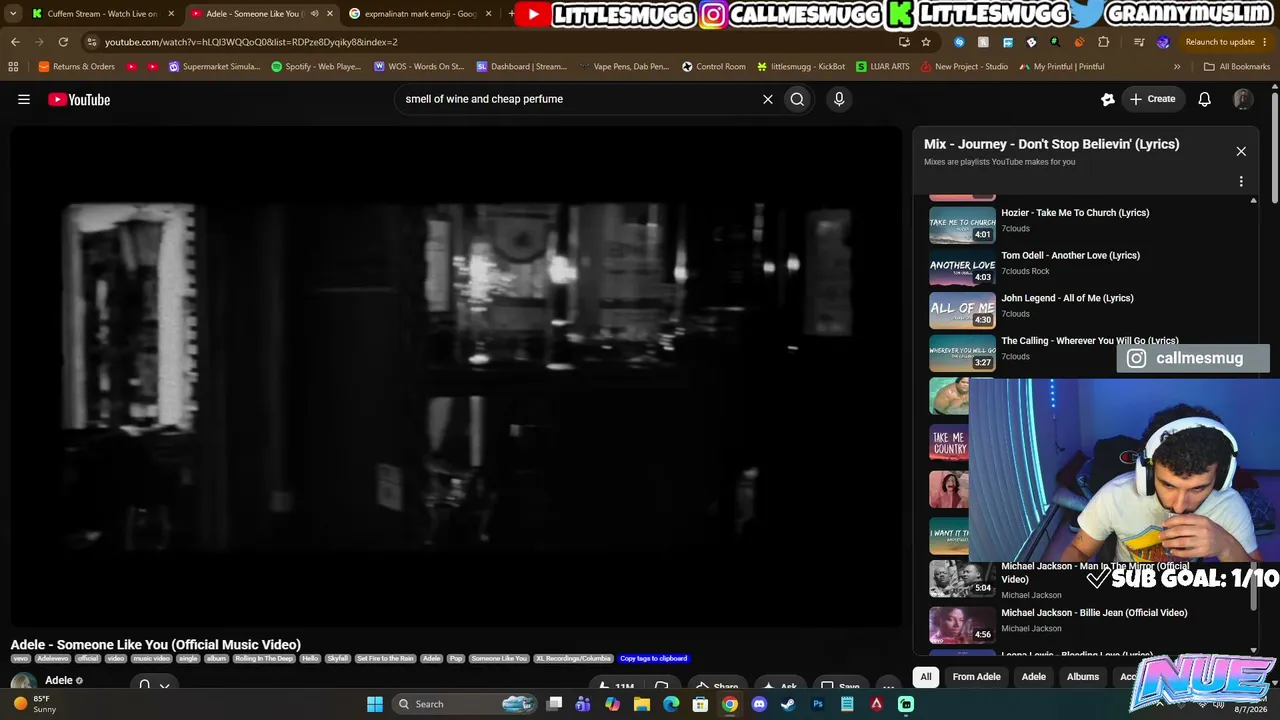
Task: Open File Explorer from the taskbar
Action: (642, 704)
